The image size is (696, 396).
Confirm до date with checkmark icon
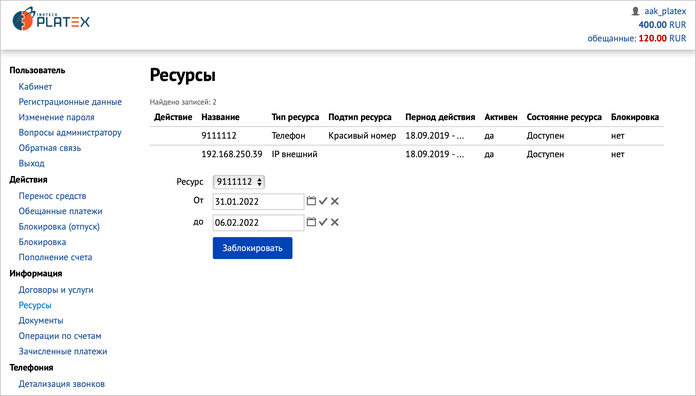323,222
